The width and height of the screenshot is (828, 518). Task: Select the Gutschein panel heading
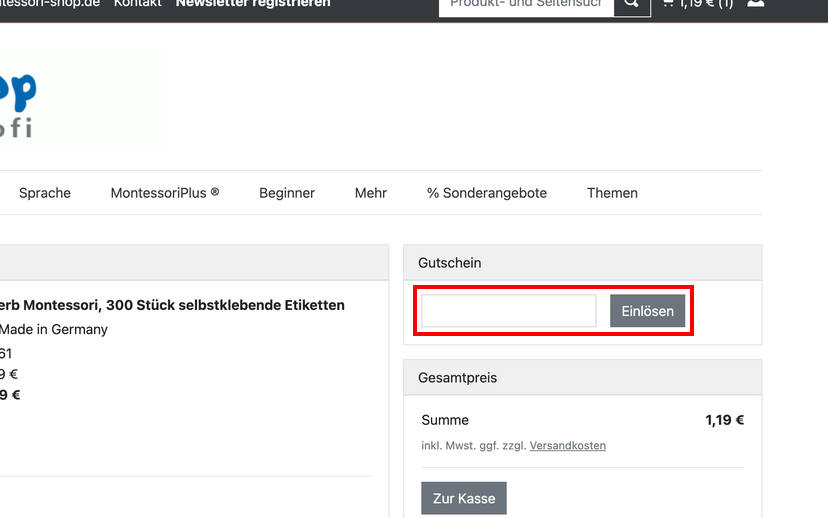coord(449,263)
